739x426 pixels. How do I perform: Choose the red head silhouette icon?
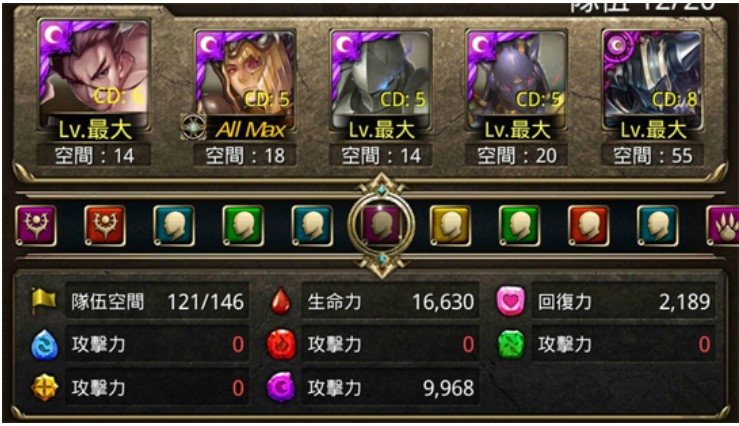point(589,226)
